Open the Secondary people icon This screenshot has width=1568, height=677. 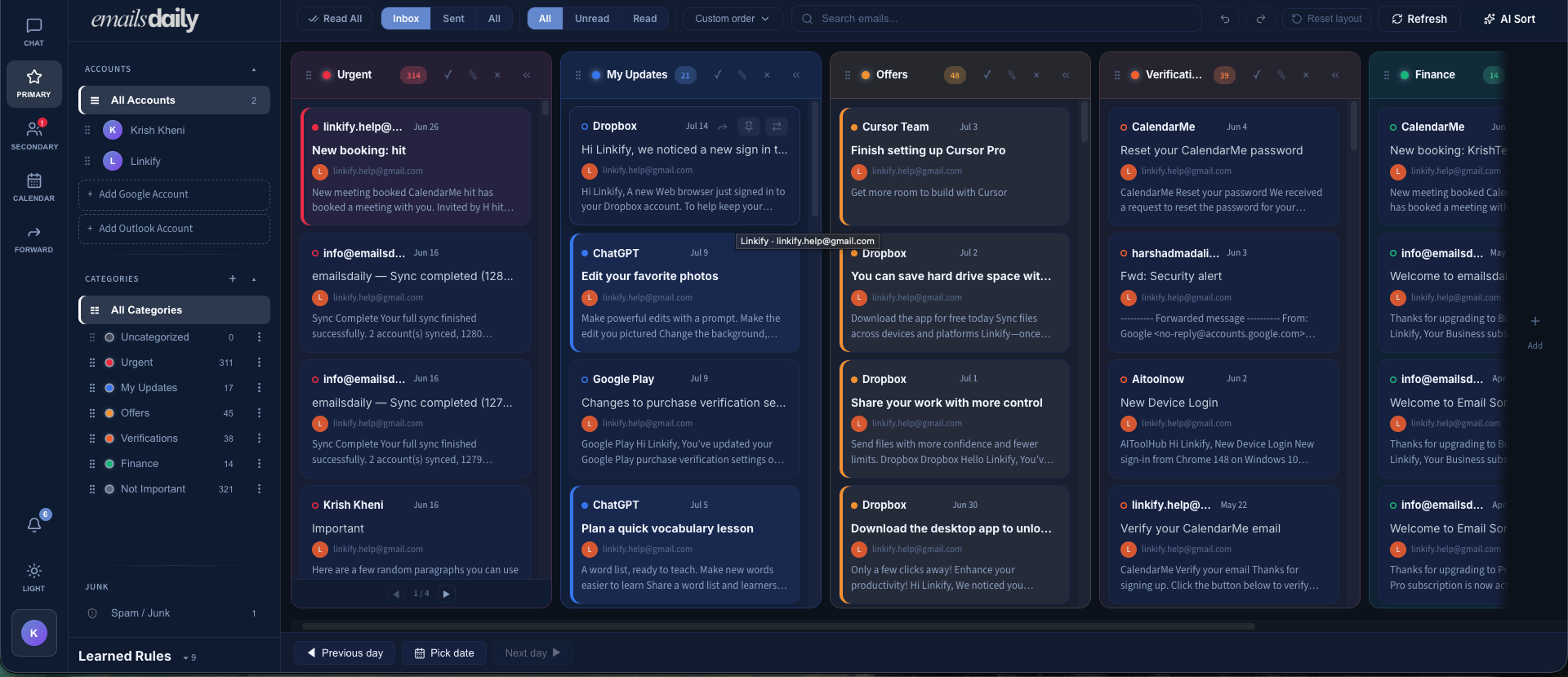(x=33, y=135)
